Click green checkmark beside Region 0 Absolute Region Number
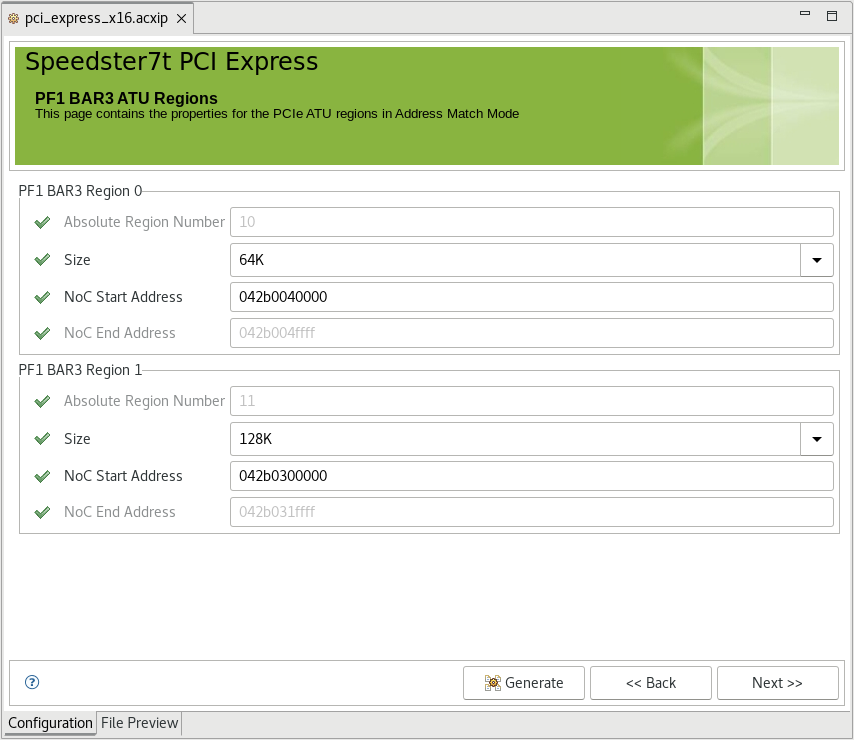 (42, 223)
